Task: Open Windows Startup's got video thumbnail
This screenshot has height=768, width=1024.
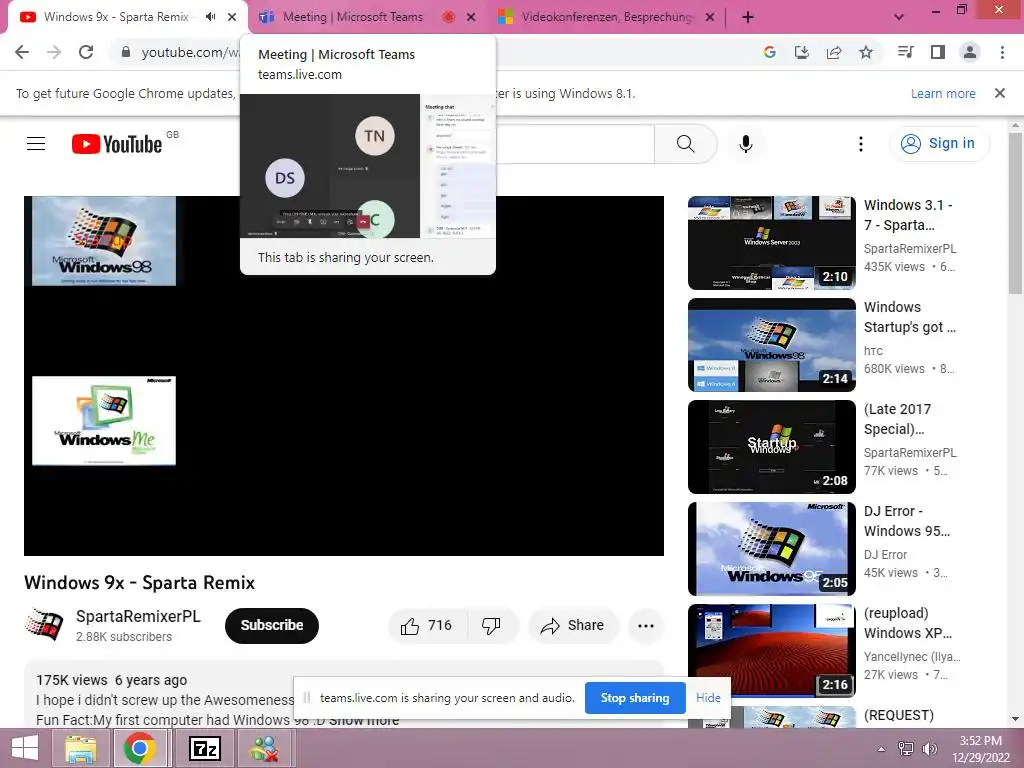Action: coord(771,345)
